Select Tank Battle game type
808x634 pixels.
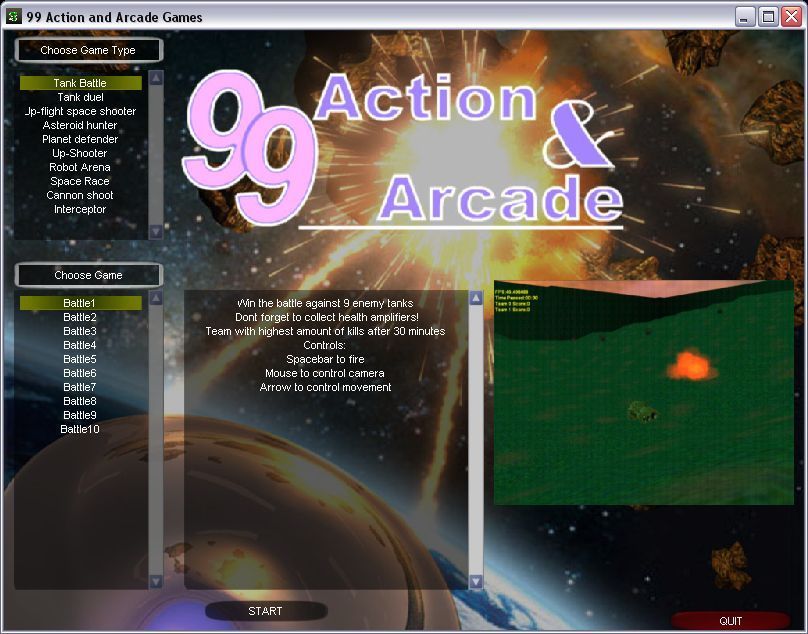pos(81,83)
